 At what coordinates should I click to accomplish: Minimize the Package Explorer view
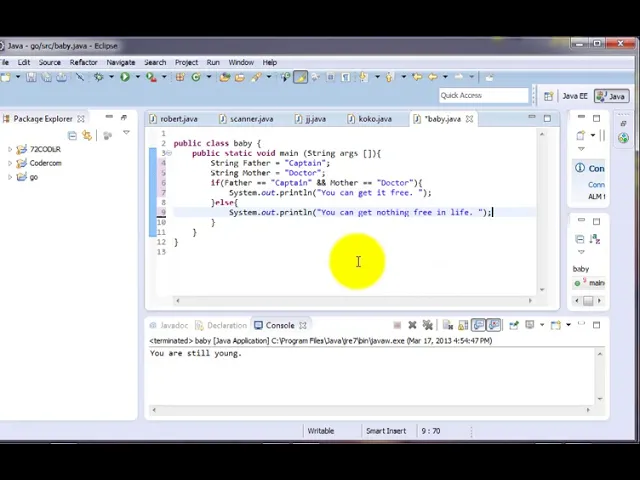[109, 117]
